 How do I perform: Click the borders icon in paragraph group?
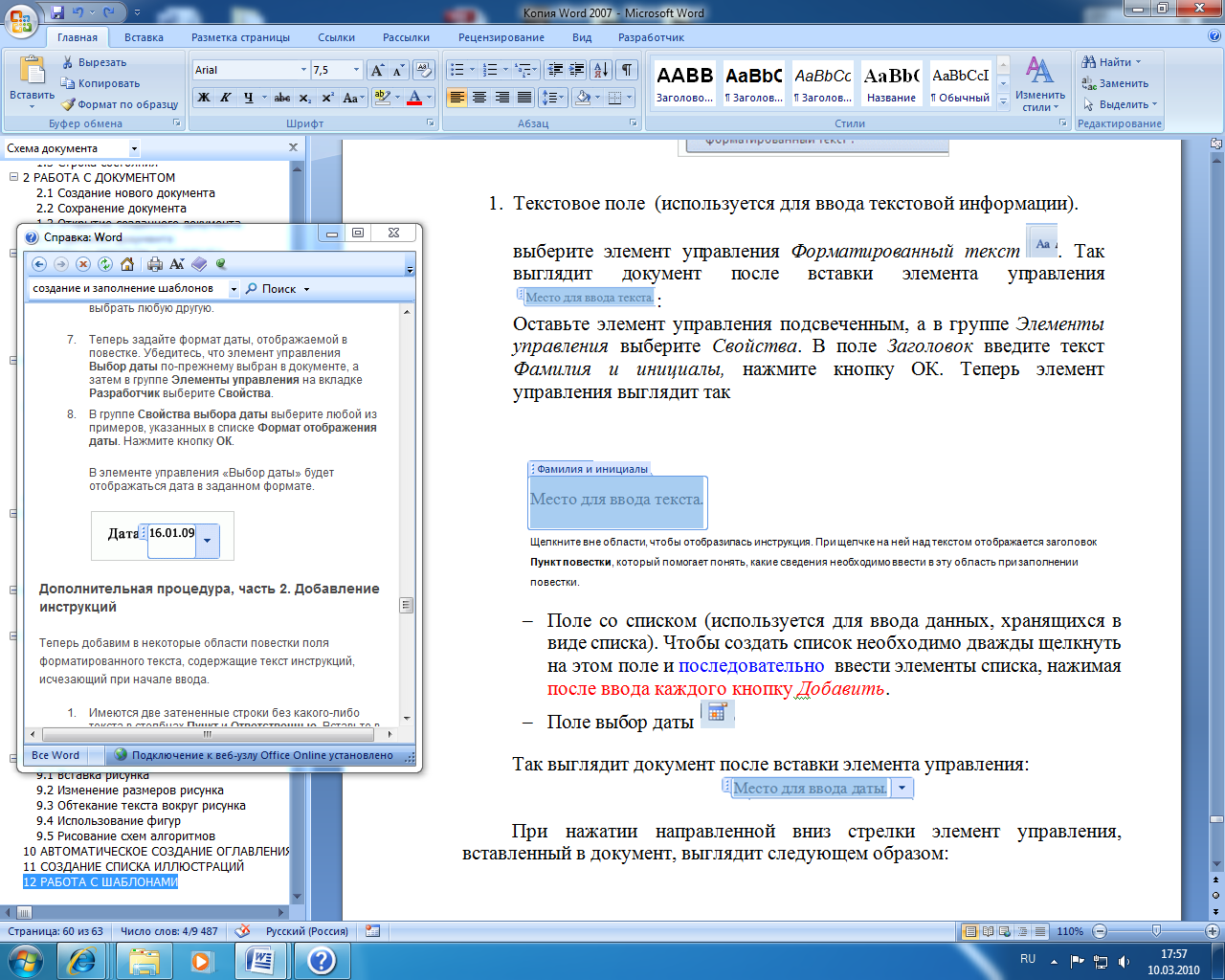click(615, 98)
